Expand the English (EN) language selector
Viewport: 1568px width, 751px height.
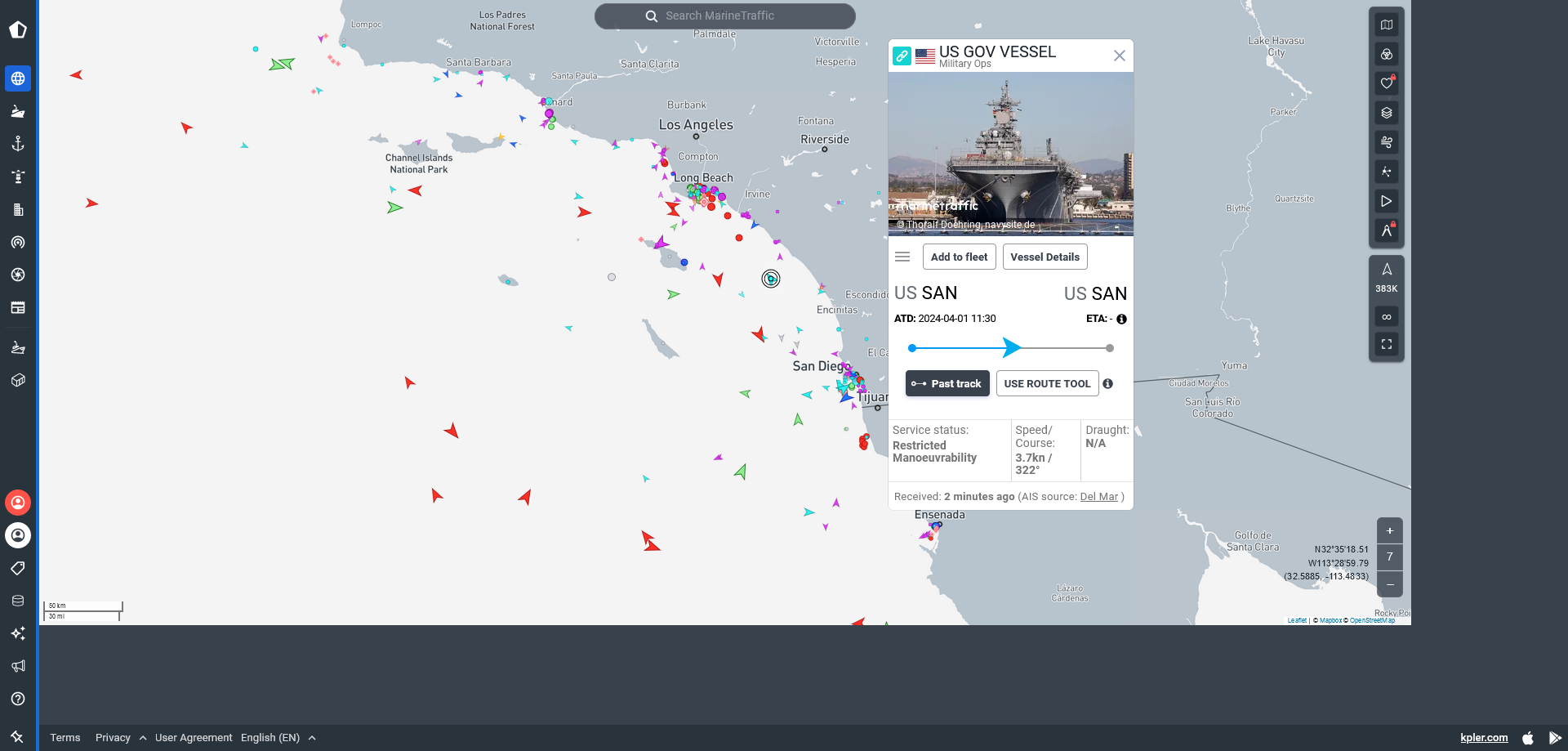tap(278, 737)
